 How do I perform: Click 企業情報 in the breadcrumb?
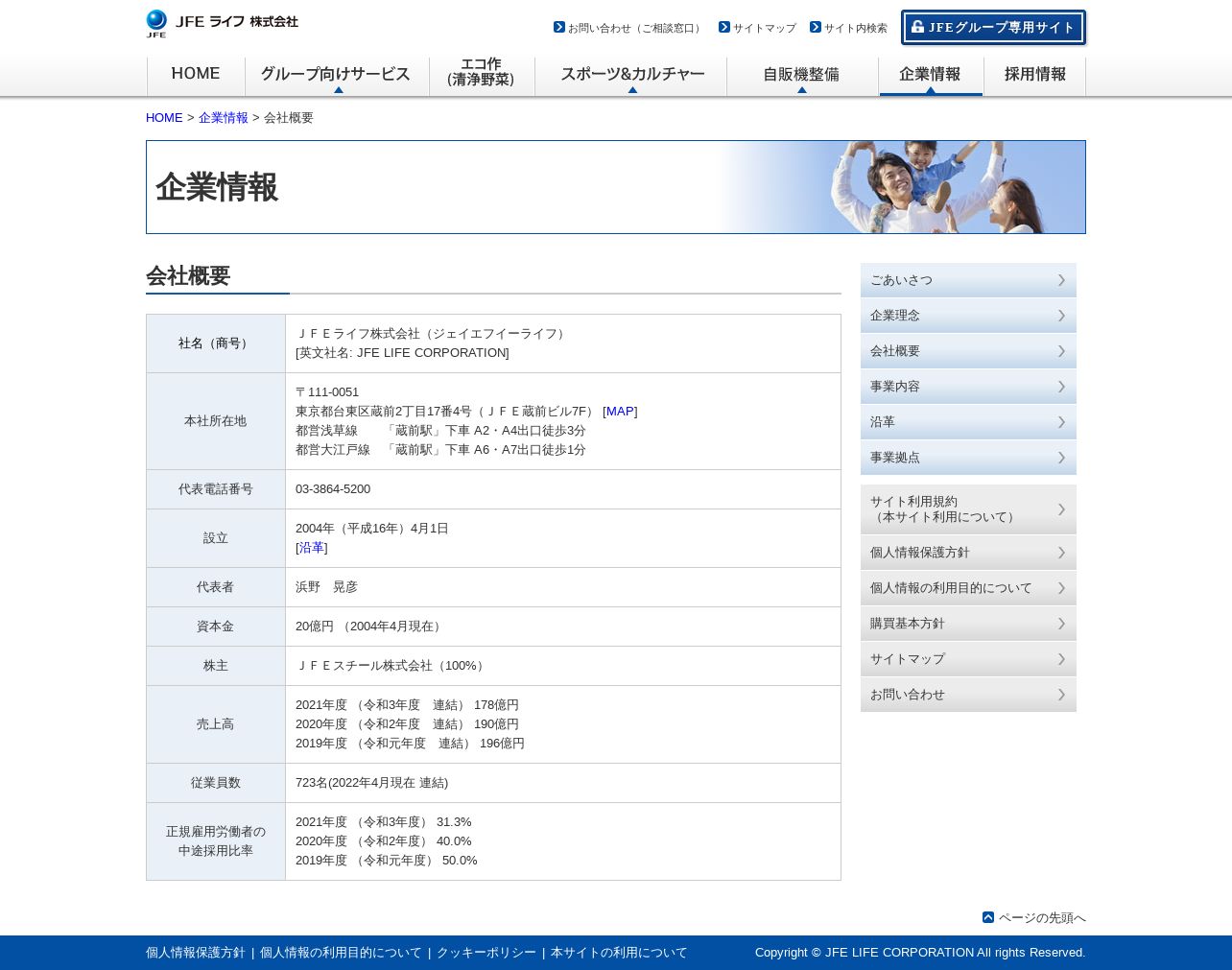pos(224,118)
